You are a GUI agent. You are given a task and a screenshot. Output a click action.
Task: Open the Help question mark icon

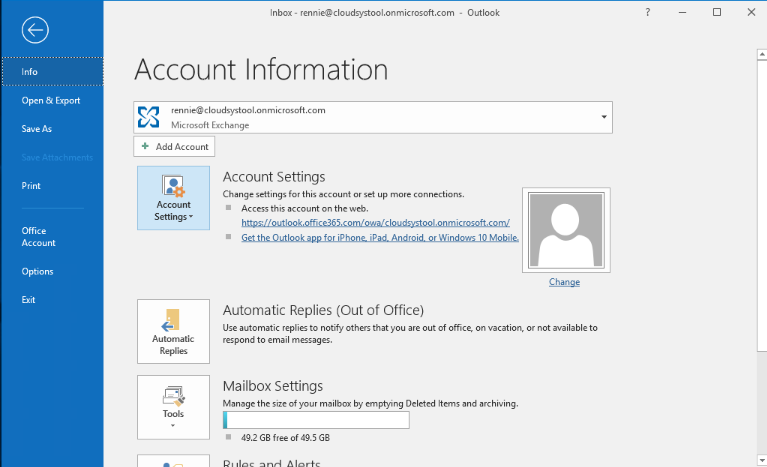[x=648, y=12]
